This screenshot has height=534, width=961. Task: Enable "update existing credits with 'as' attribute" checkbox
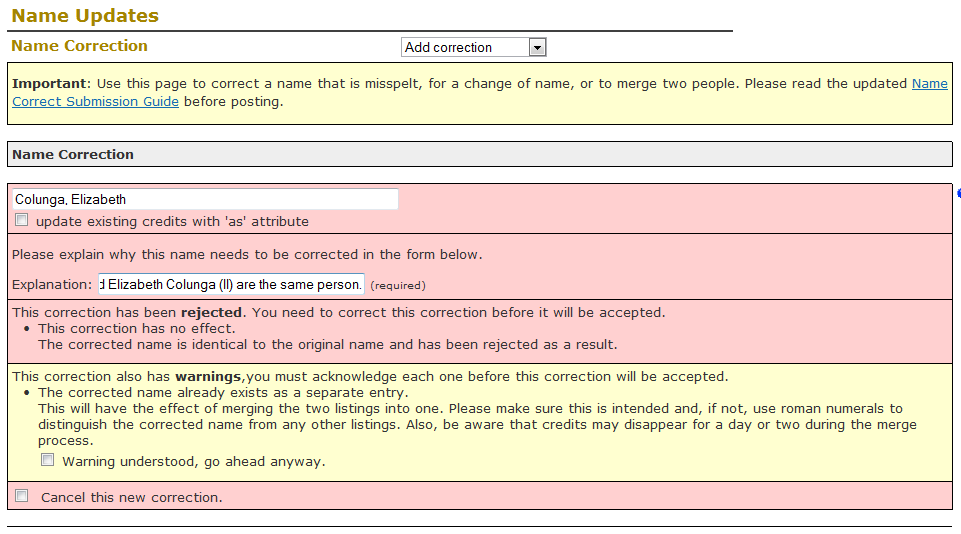22,221
